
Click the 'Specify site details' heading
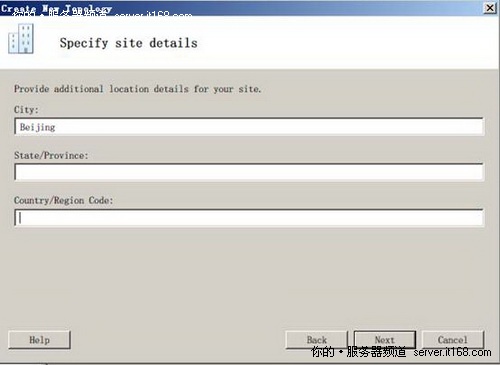pyautogui.click(x=129, y=43)
